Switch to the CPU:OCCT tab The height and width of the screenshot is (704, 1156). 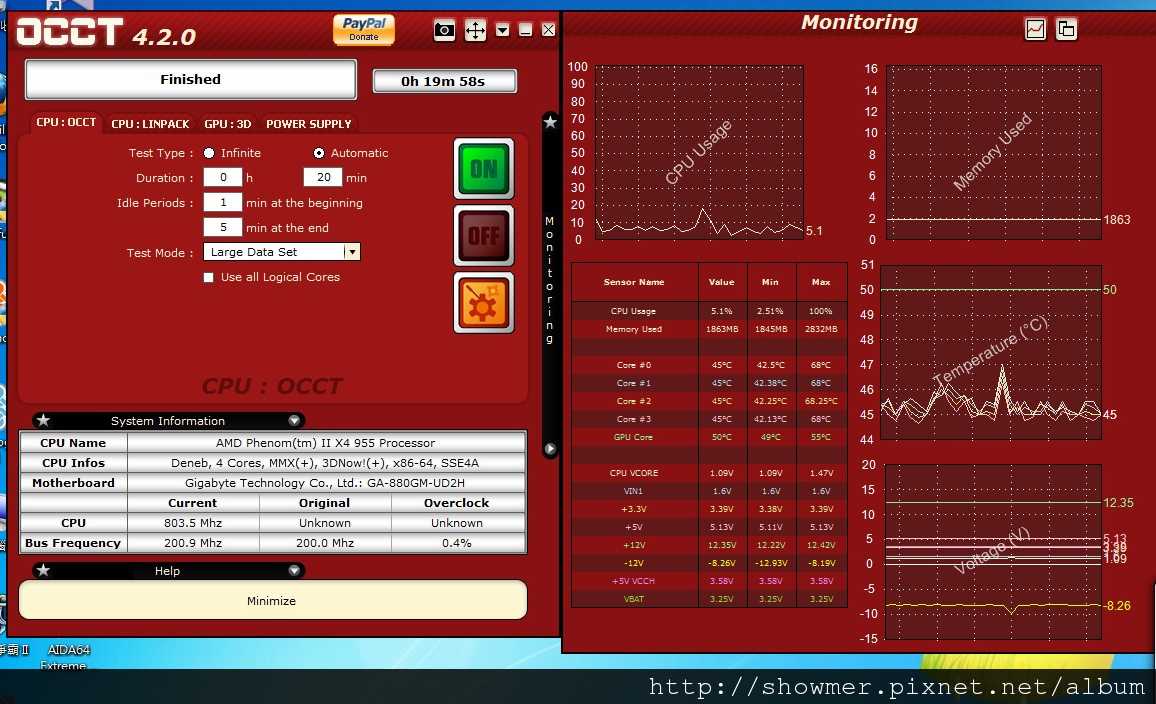click(66, 122)
